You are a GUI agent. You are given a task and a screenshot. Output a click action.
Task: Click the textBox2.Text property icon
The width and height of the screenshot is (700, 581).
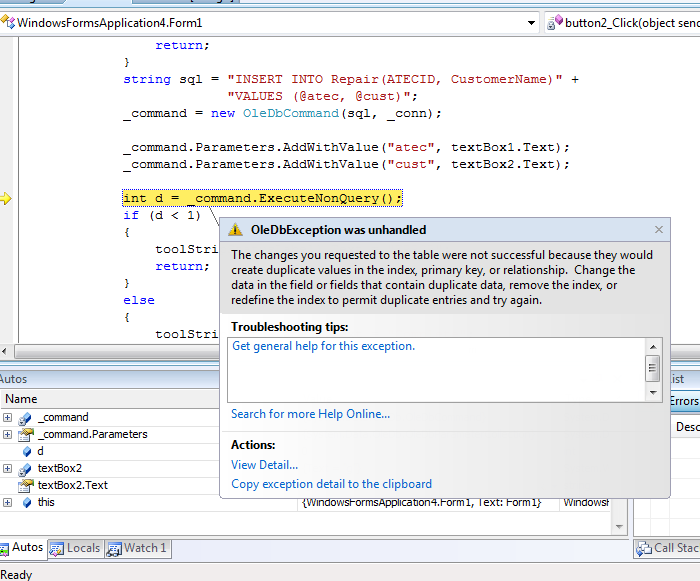point(25,486)
